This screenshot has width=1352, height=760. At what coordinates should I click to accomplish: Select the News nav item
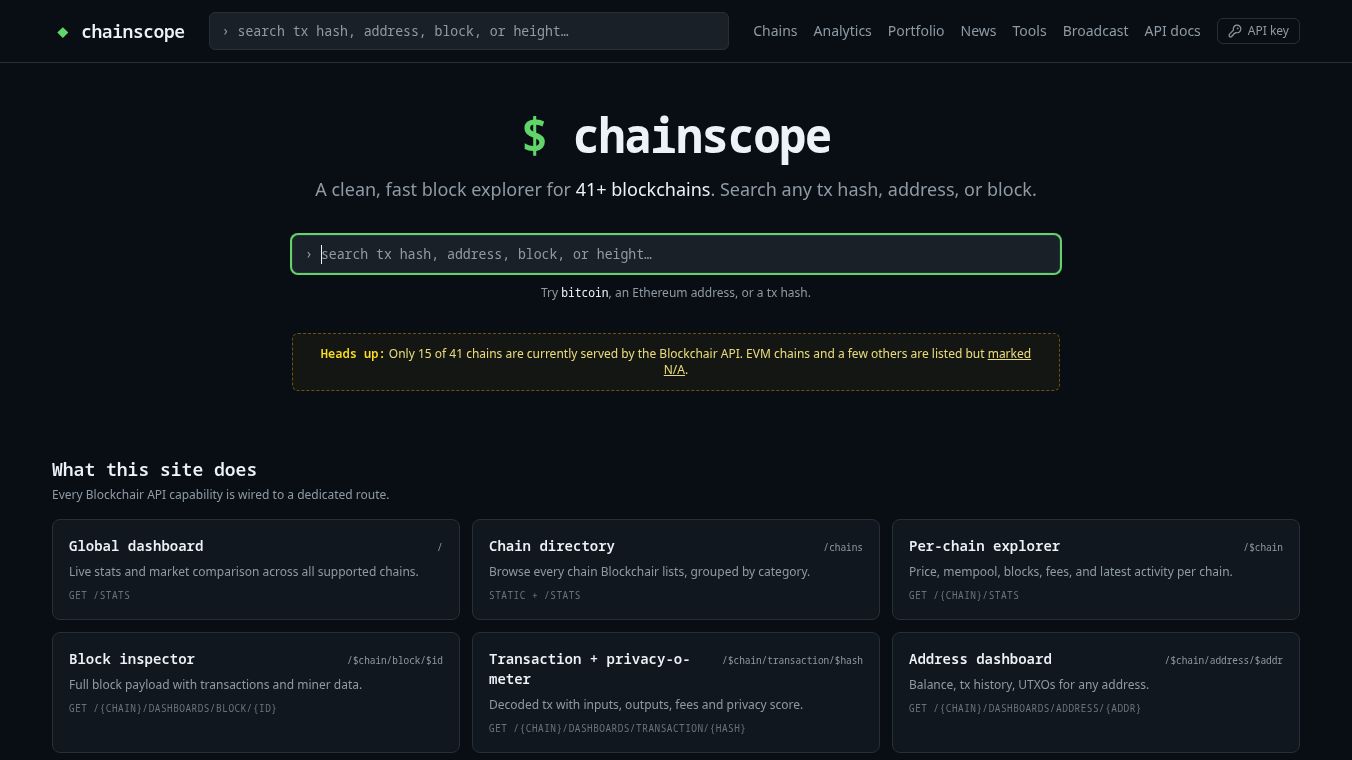tap(978, 31)
